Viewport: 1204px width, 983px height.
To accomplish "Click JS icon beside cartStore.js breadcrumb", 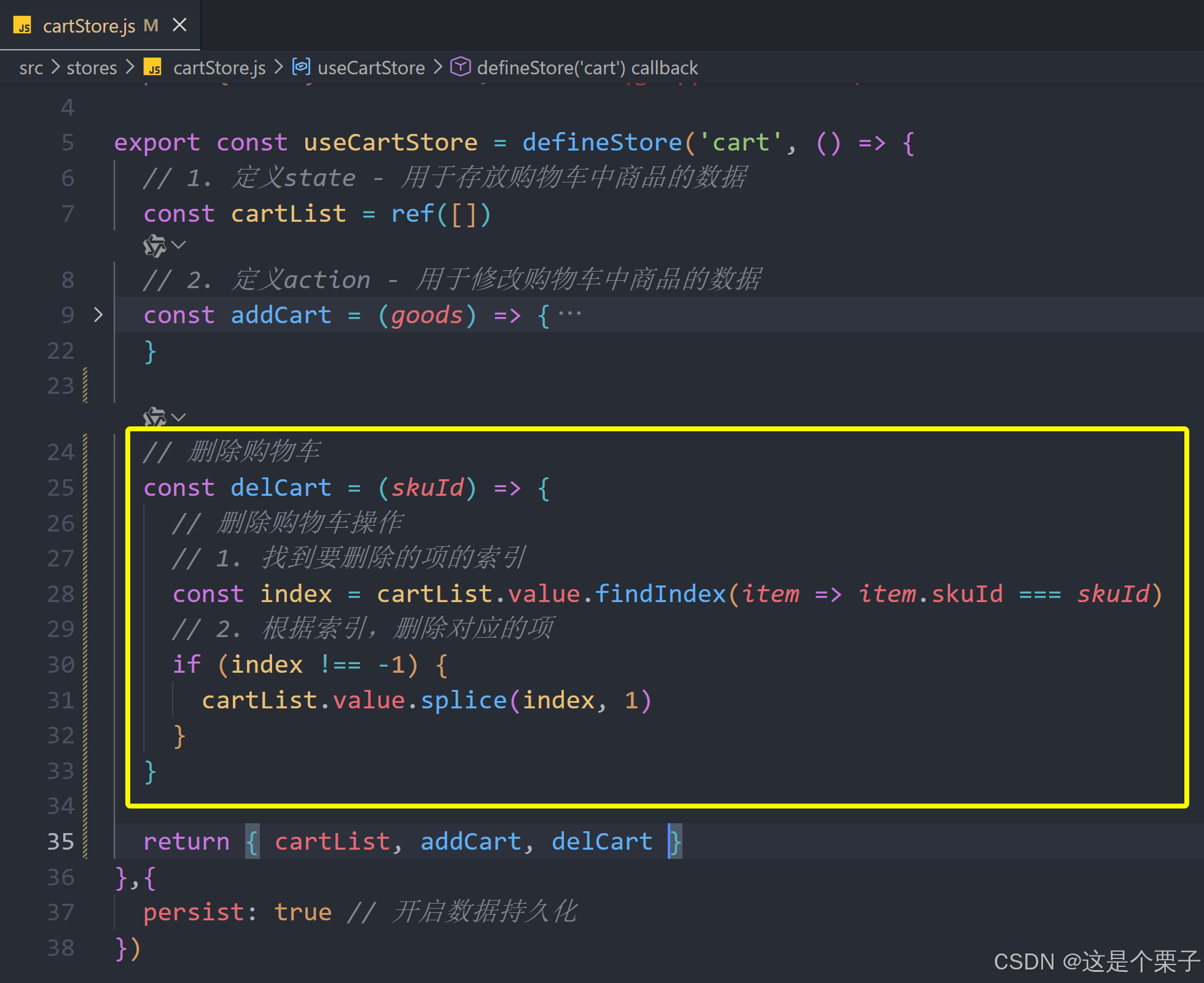I will (152, 67).
